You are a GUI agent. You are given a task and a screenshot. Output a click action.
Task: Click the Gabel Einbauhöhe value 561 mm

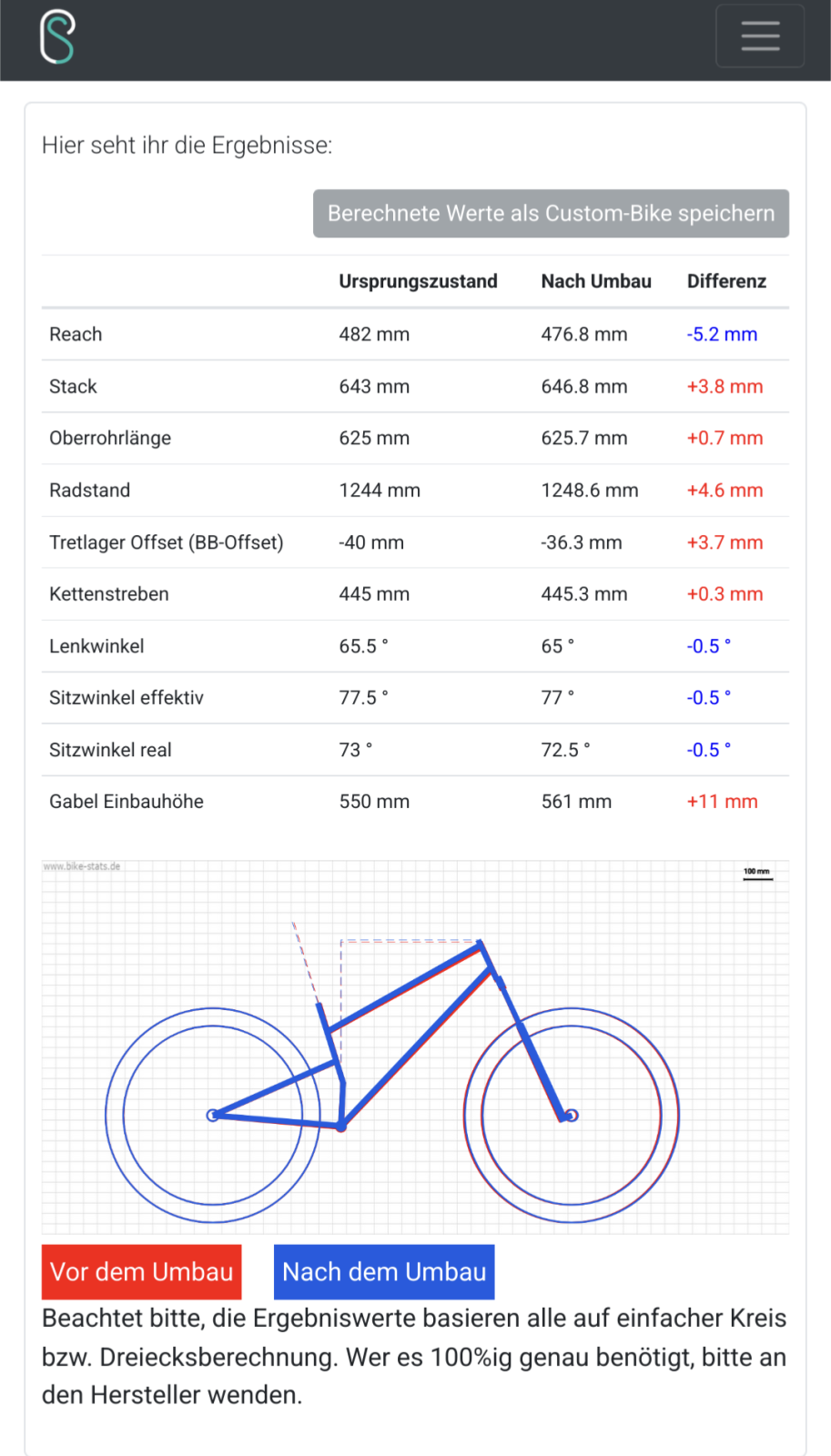pyautogui.click(x=576, y=802)
